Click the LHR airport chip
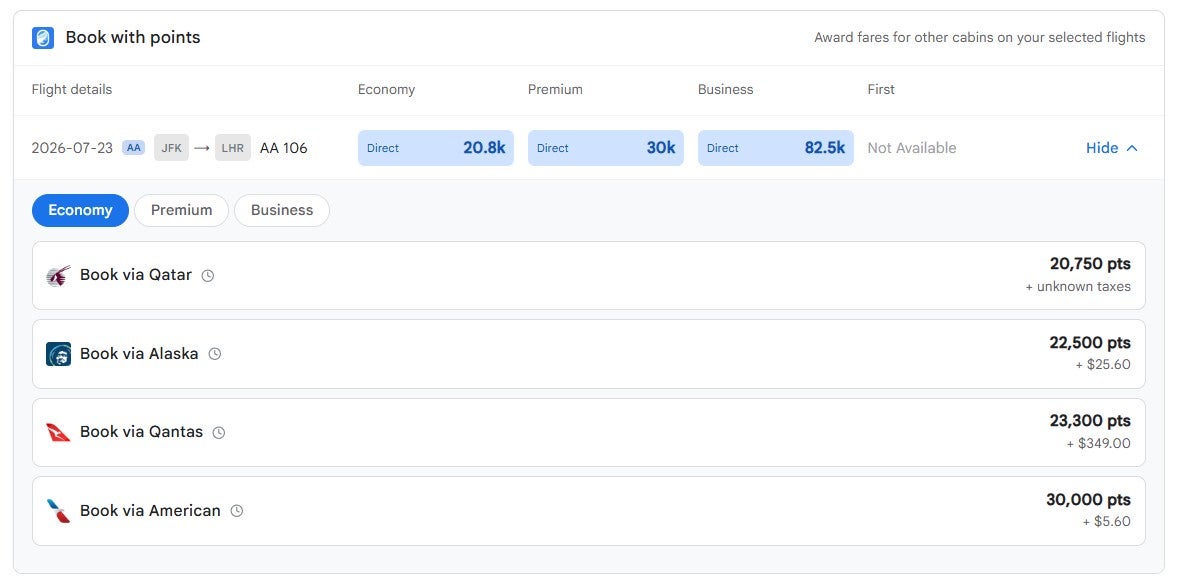The width and height of the screenshot is (1177, 580). (233, 148)
